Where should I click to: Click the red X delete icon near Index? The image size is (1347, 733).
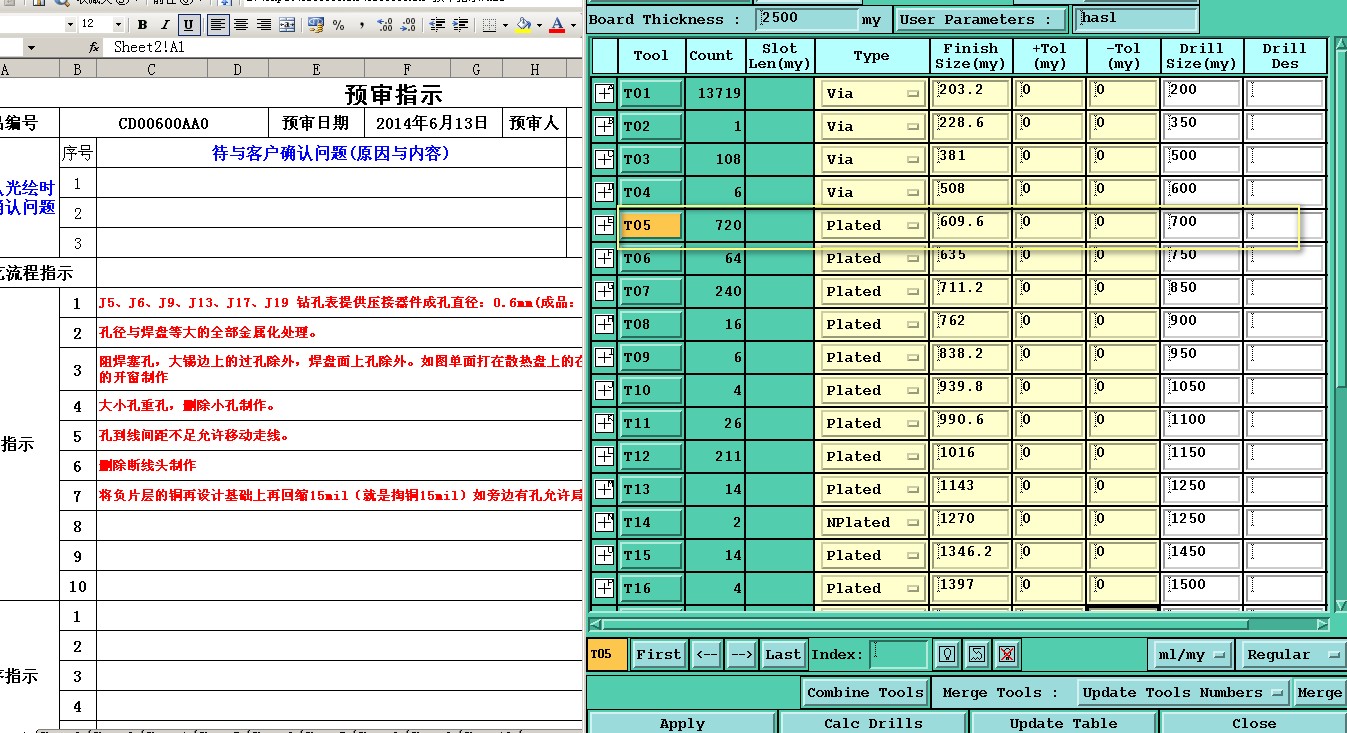(1007, 655)
